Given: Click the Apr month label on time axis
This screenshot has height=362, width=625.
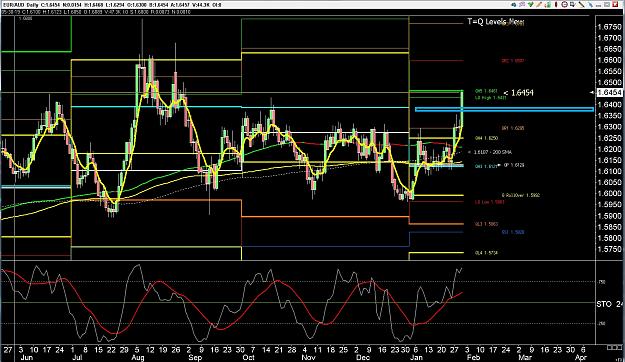Looking at the screenshot, I should [582, 358].
